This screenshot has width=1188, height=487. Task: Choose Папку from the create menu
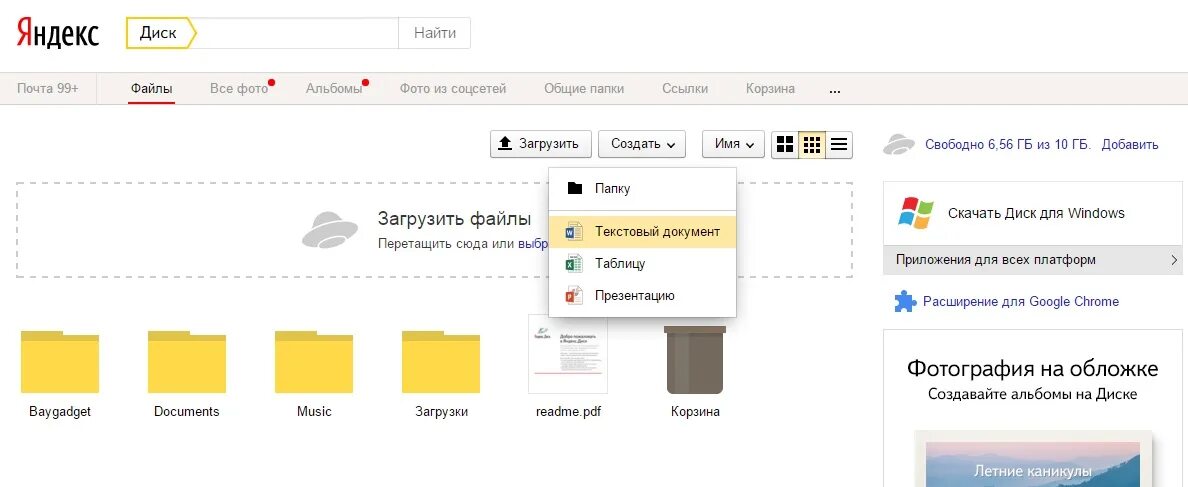click(x=642, y=188)
